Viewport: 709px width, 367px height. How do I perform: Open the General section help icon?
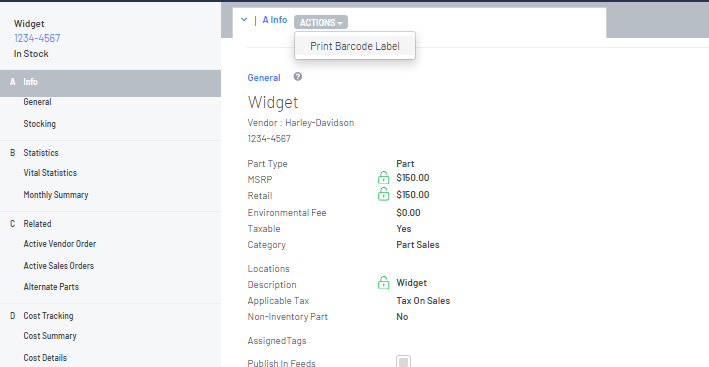click(x=298, y=77)
